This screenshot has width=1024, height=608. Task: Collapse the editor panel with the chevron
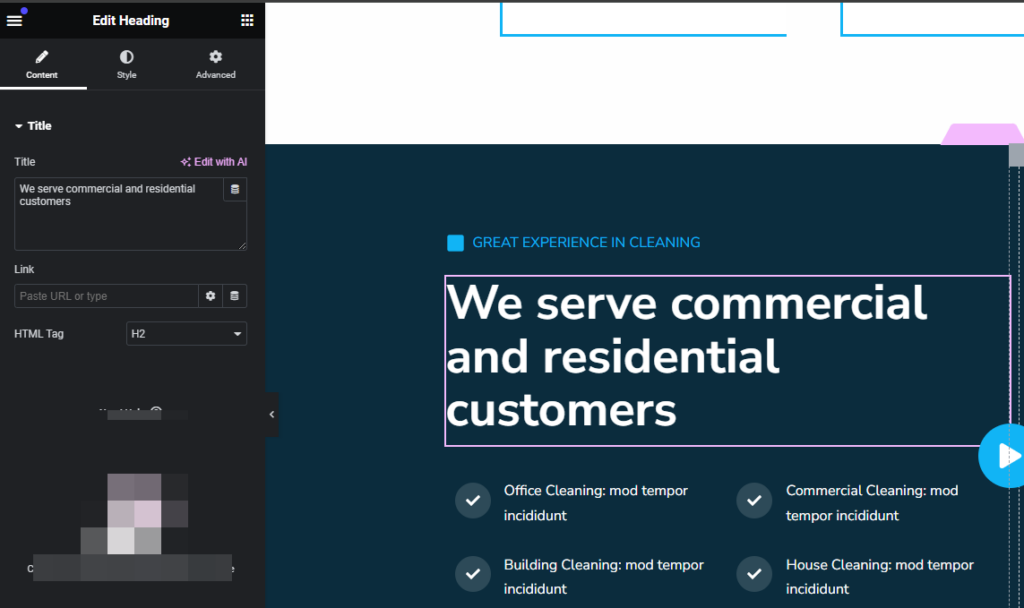tap(271, 414)
